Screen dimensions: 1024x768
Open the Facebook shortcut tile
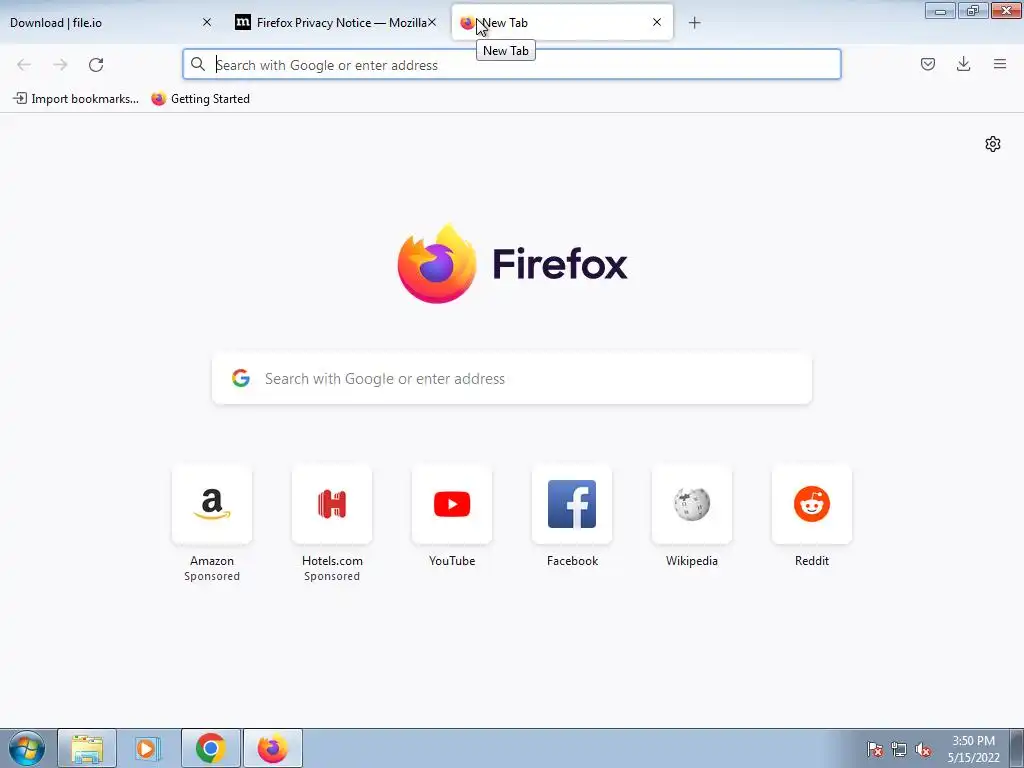click(x=572, y=504)
